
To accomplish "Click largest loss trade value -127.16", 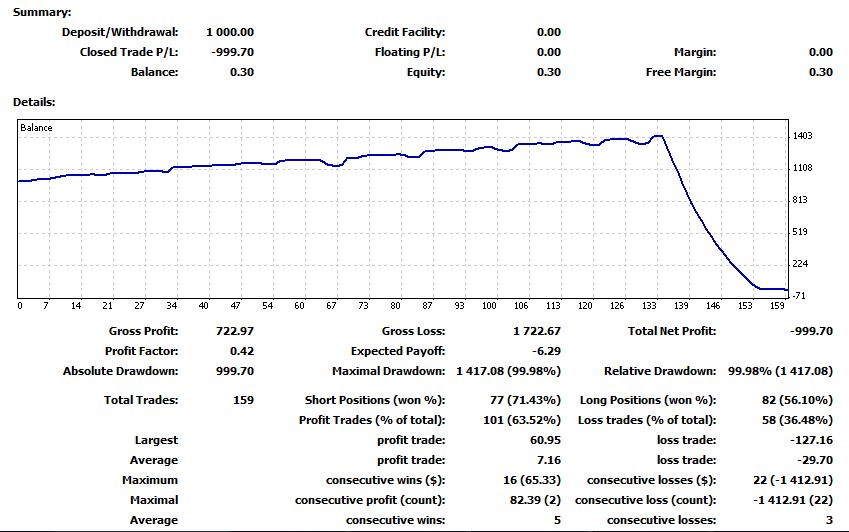I will pyautogui.click(x=811, y=440).
